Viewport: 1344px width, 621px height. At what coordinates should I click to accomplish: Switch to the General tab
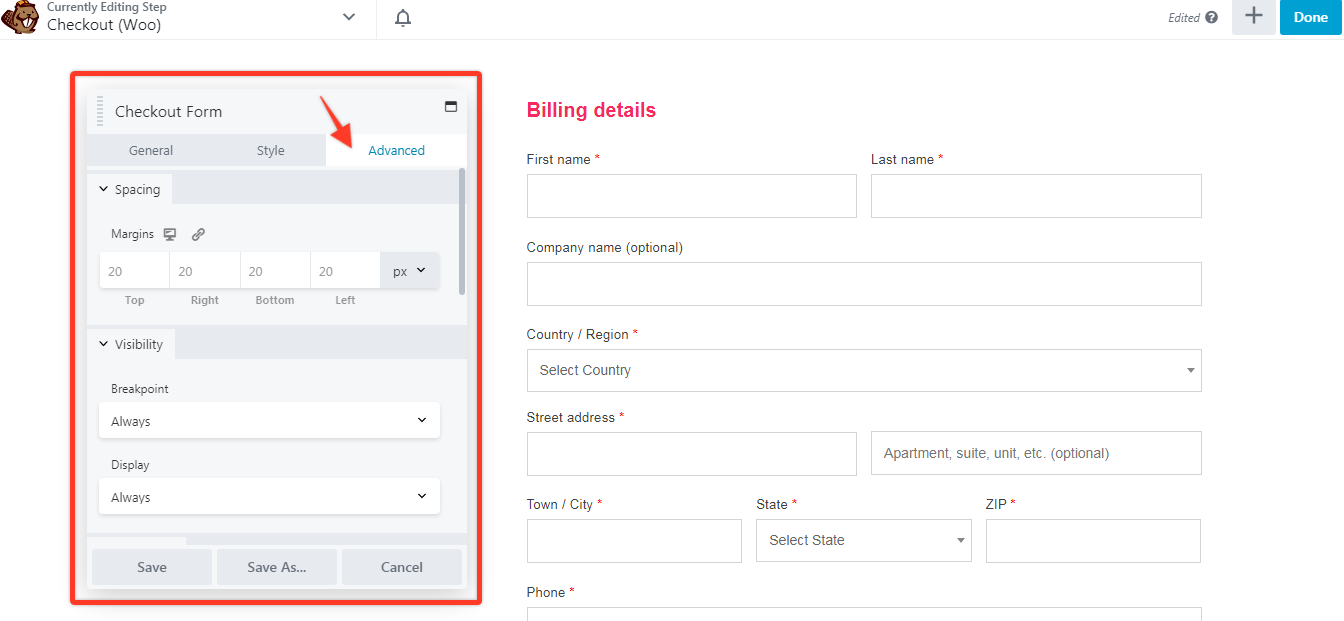pyautogui.click(x=151, y=151)
